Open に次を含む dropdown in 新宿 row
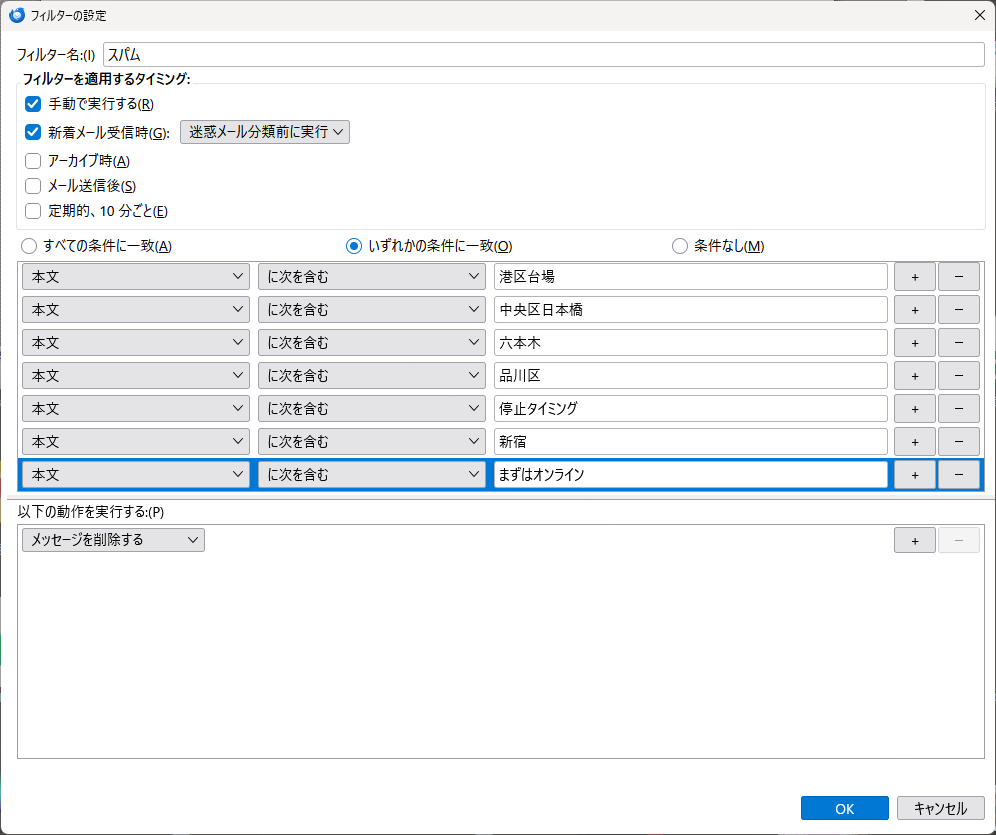The width and height of the screenshot is (996, 835). pos(372,442)
